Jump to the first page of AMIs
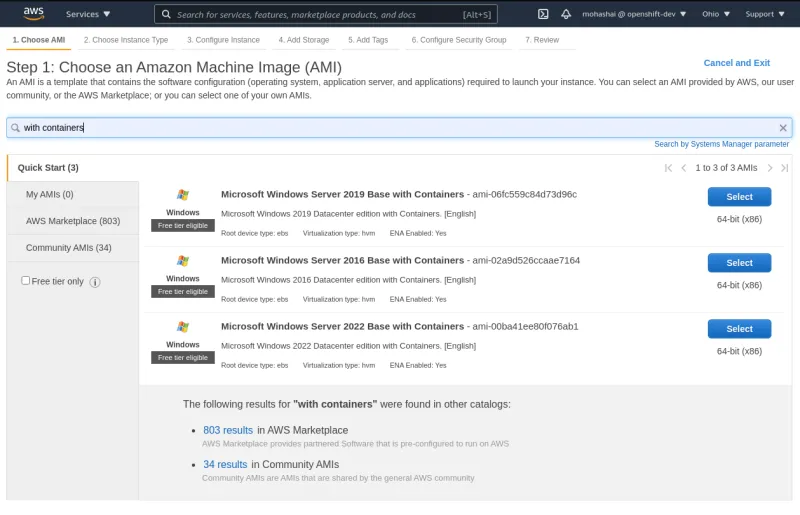 click(668, 168)
